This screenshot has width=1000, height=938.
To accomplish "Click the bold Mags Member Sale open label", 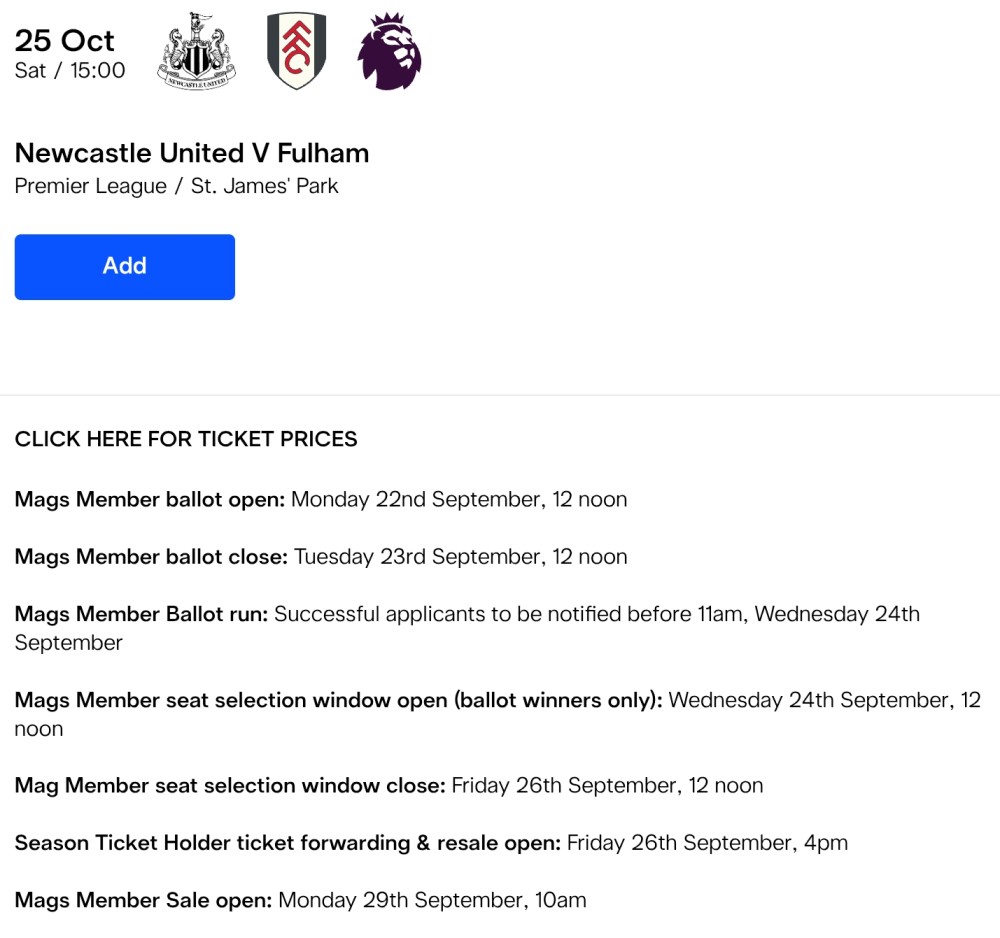I will pyautogui.click(x=143, y=900).
